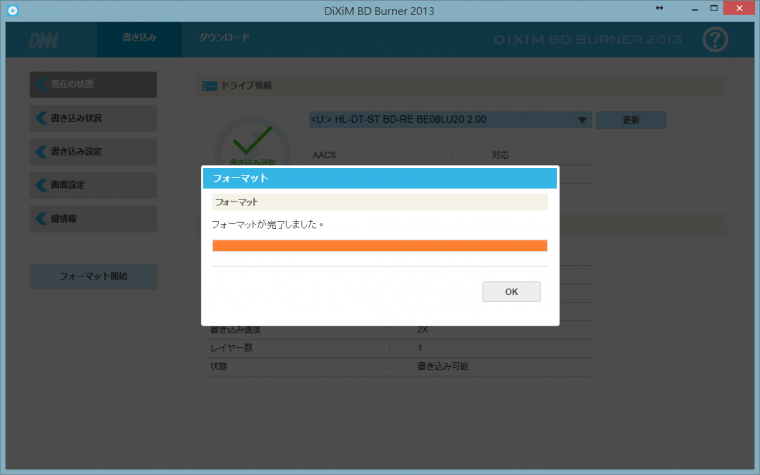The height and width of the screenshot is (475, 760).
Task: Select 現在の状態 in the sidebar
Action: click(93, 84)
